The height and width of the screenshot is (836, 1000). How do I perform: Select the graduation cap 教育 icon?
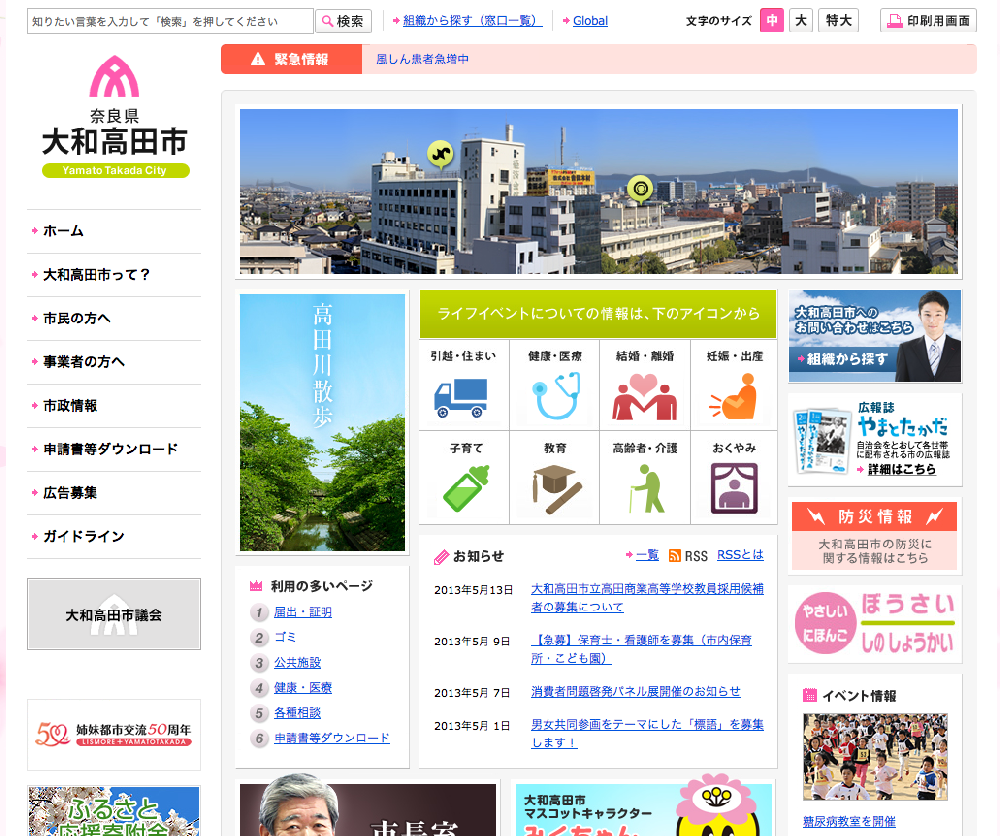coord(555,487)
